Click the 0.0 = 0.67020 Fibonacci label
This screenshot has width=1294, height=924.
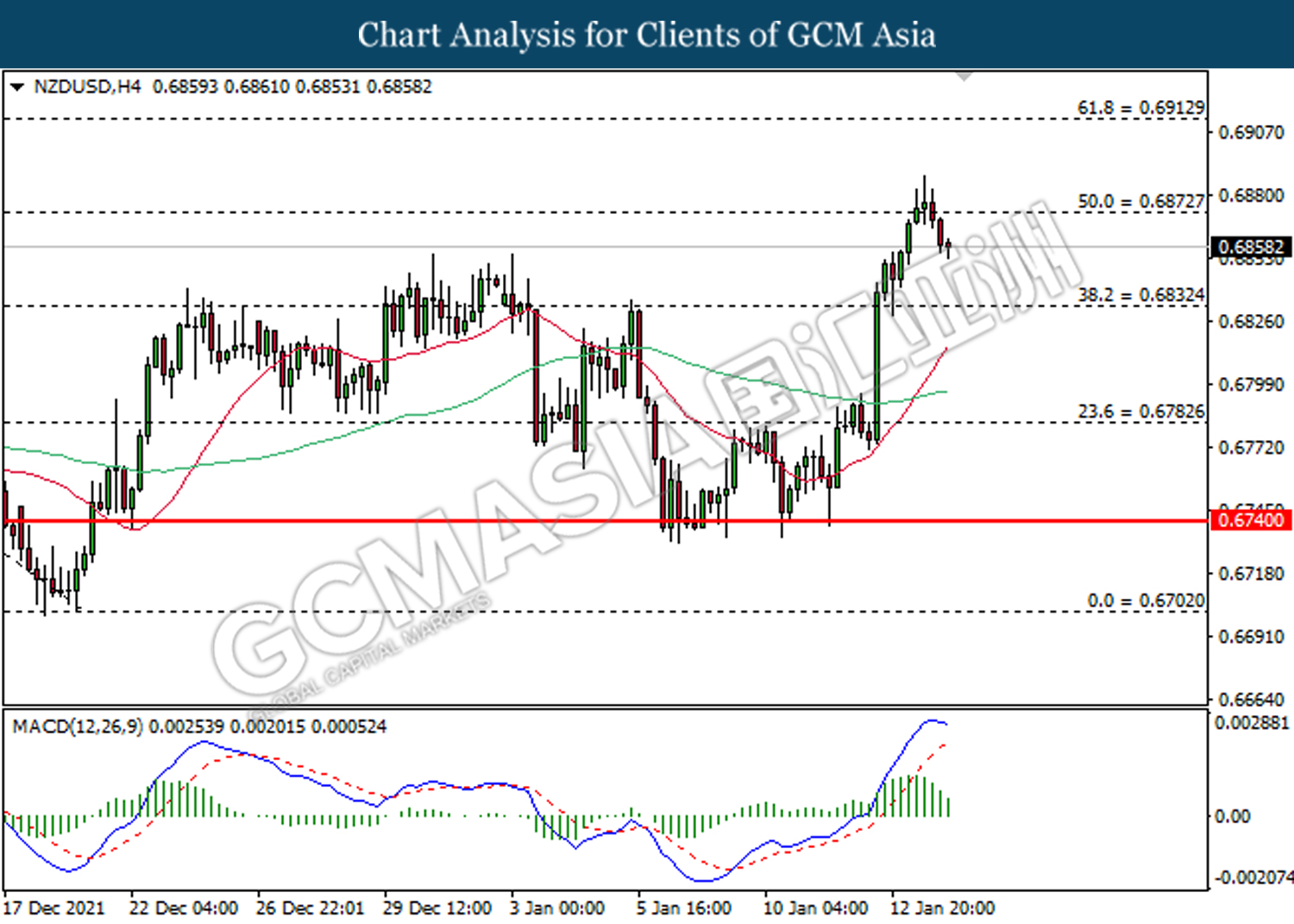(1146, 600)
